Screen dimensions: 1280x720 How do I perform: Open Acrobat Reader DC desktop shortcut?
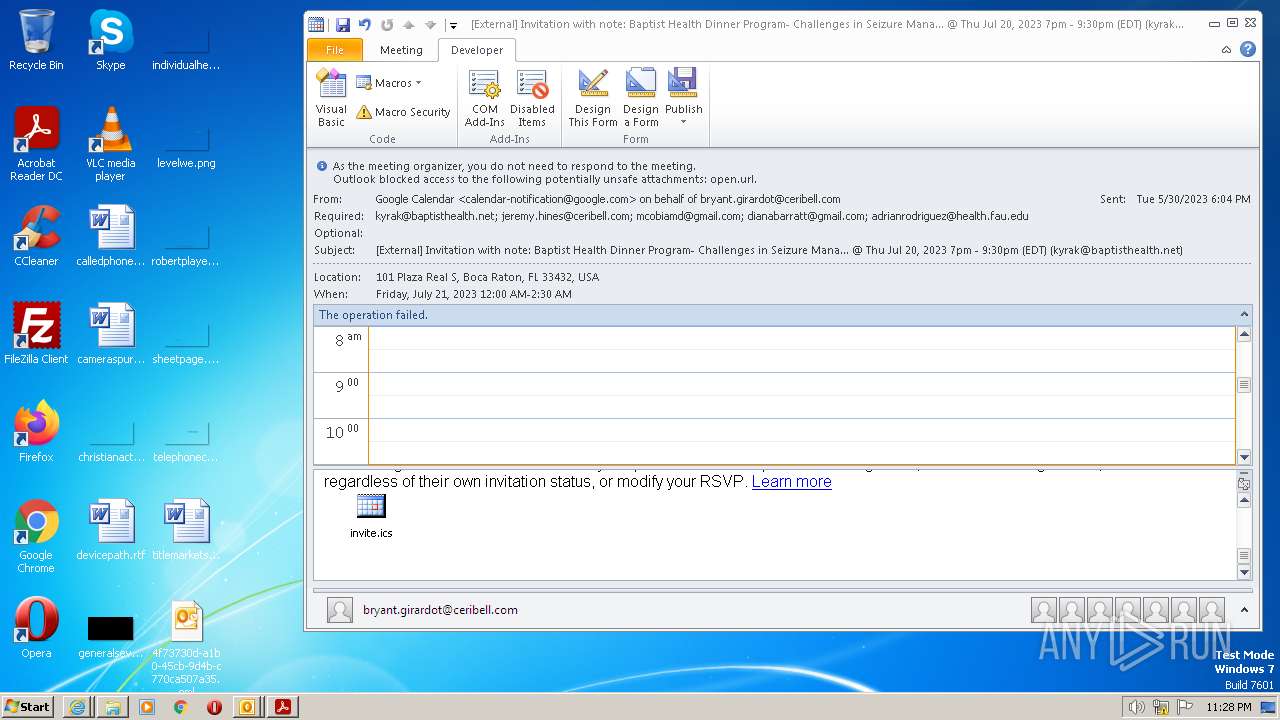click(x=36, y=144)
